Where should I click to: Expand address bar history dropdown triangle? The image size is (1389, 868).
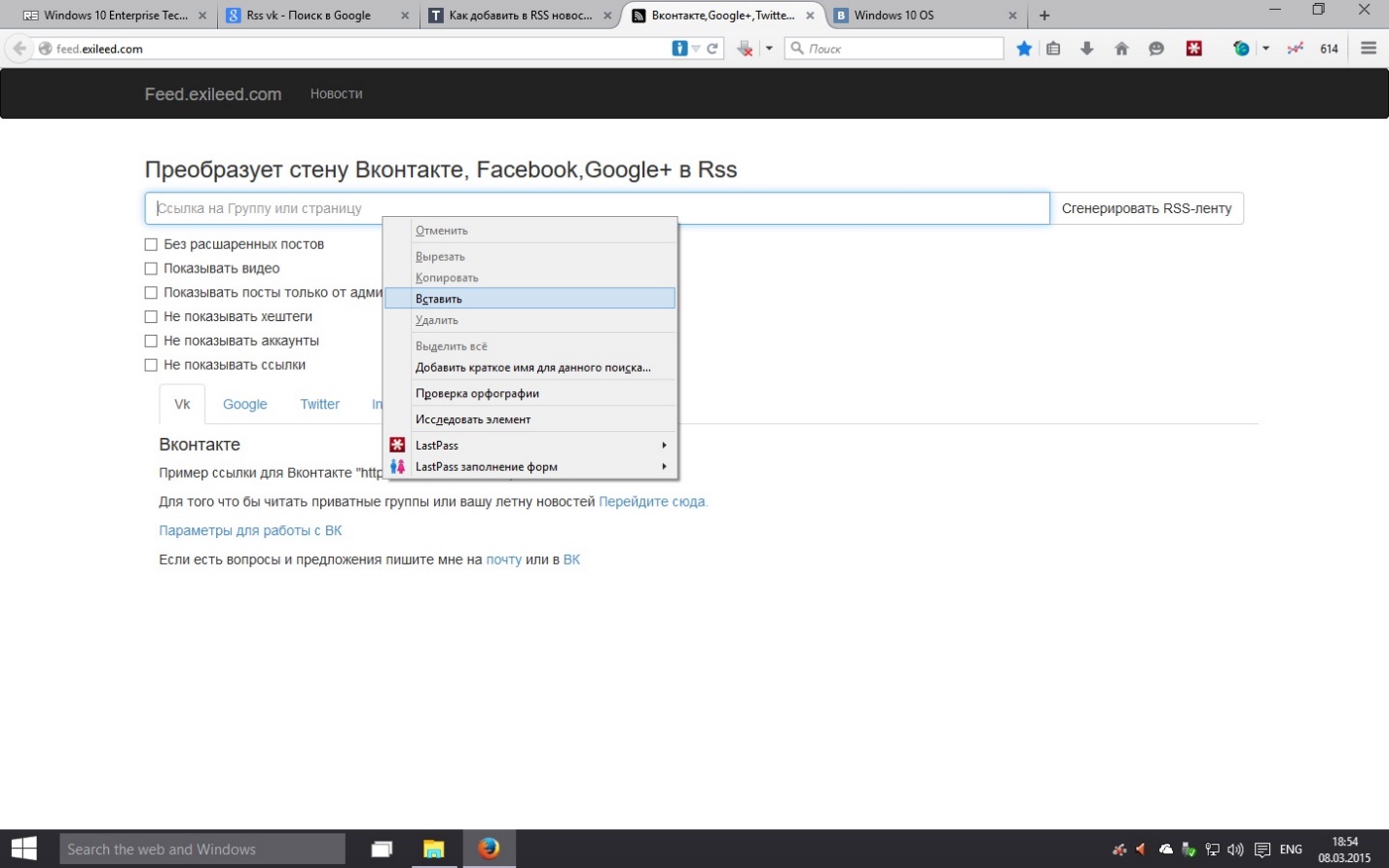696,49
